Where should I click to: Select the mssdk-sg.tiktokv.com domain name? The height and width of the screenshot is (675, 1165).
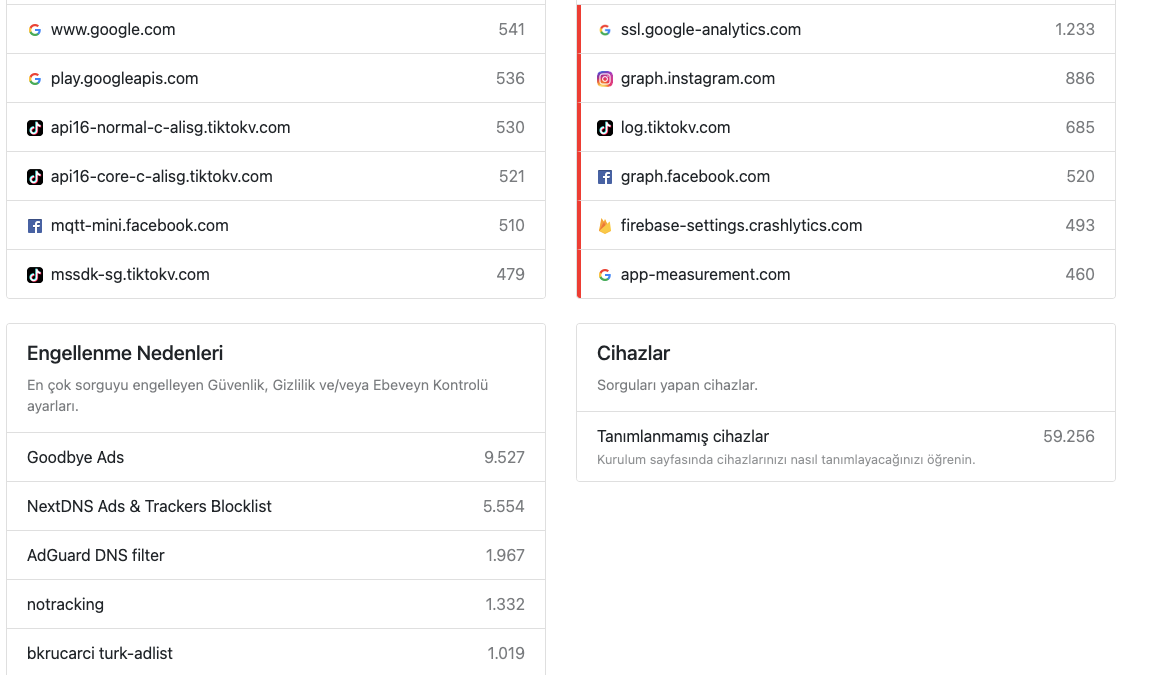point(130,275)
